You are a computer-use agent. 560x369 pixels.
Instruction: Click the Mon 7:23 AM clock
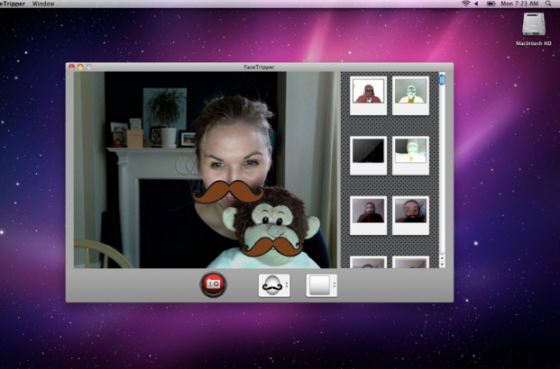click(519, 4)
